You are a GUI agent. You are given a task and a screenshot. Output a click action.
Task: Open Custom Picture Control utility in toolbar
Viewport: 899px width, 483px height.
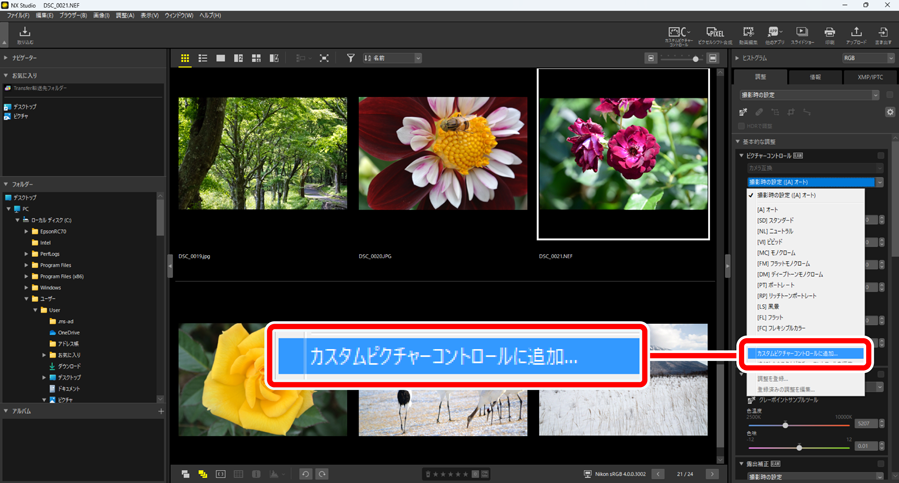tap(679, 35)
